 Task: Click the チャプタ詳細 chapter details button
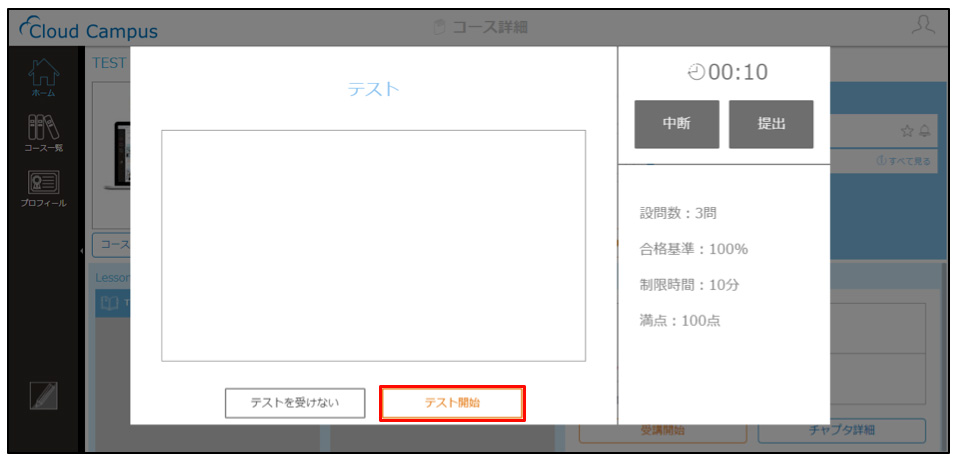842,430
